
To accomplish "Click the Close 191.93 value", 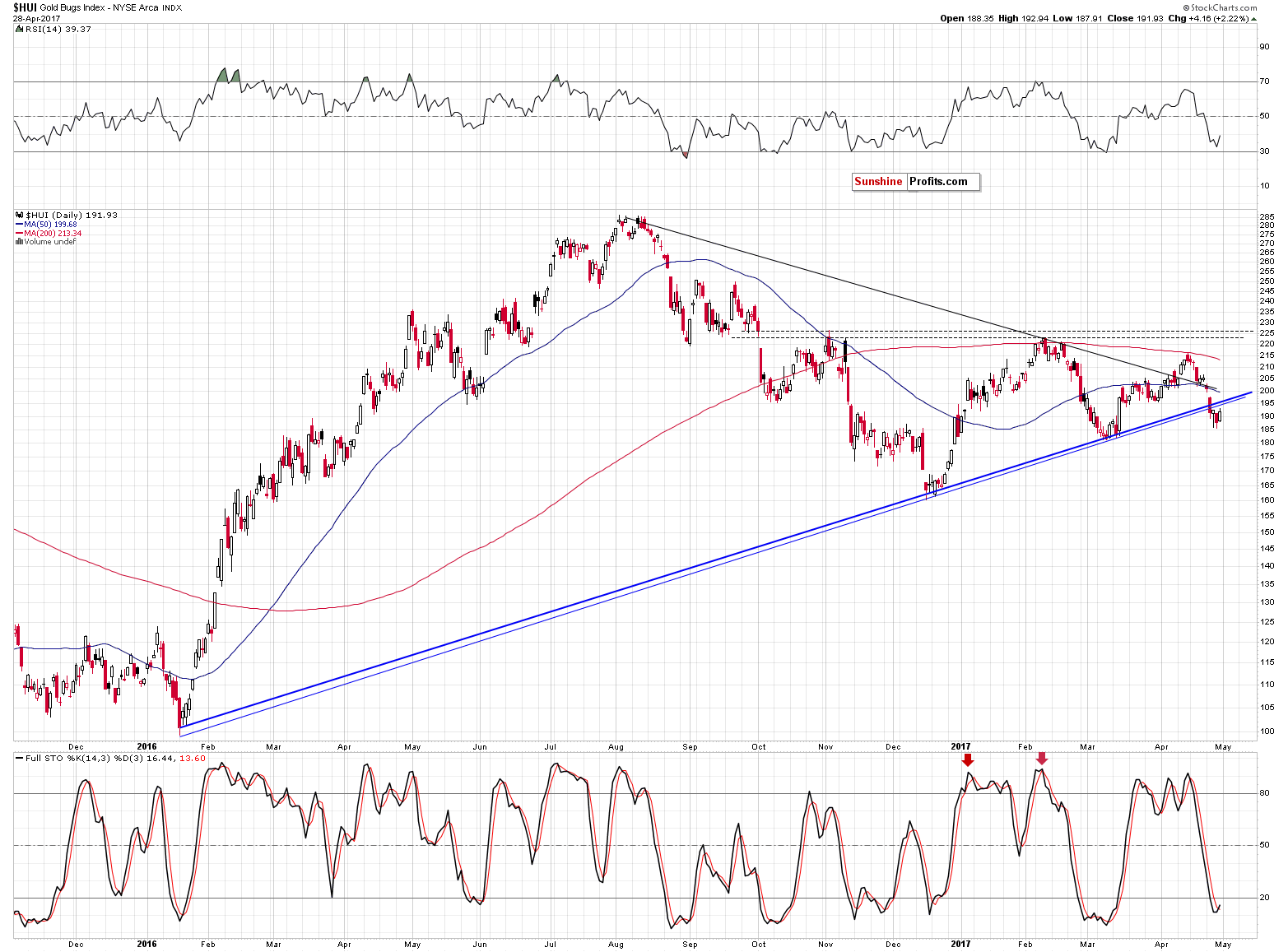I will (1135, 18).
